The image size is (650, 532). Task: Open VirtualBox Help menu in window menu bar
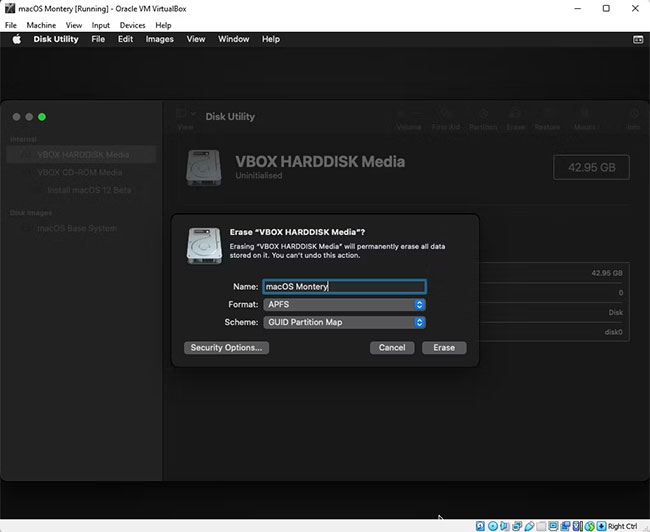[x=163, y=25]
